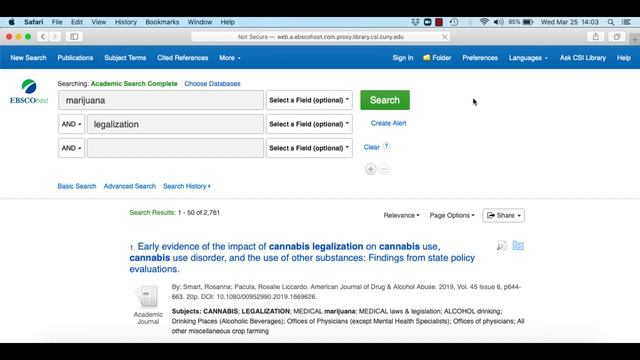Add a search row with the plus icon
Screen dimensions: 640x360
coord(371,169)
